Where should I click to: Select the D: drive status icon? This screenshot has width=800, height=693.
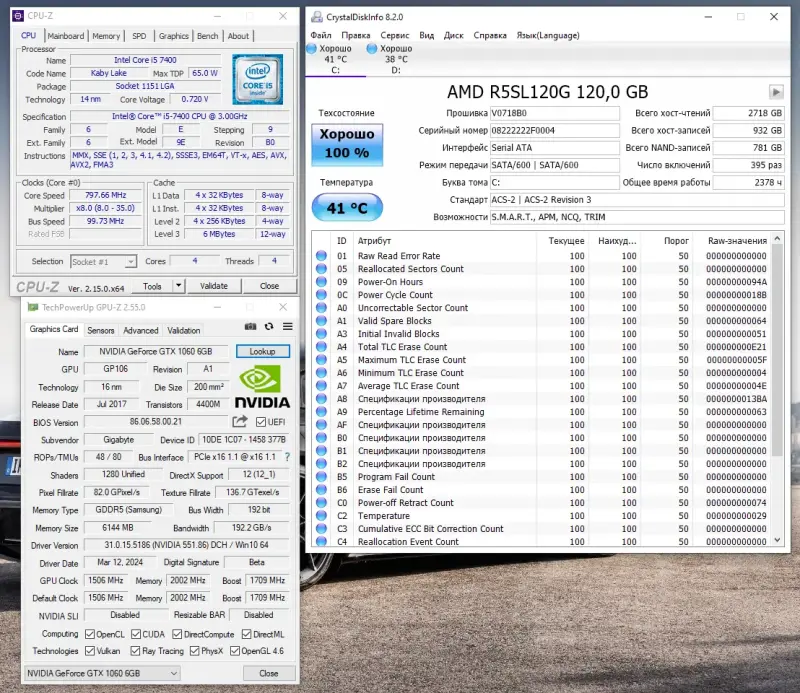[373, 49]
